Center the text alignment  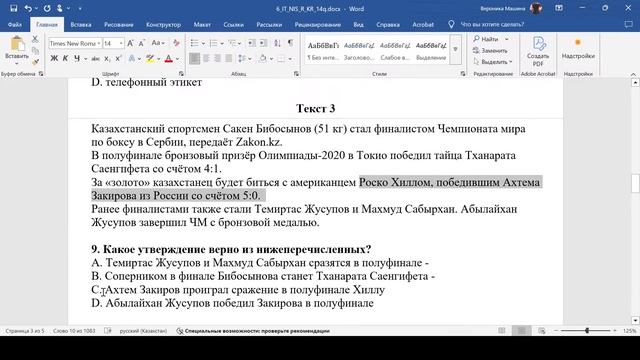pos(206,59)
